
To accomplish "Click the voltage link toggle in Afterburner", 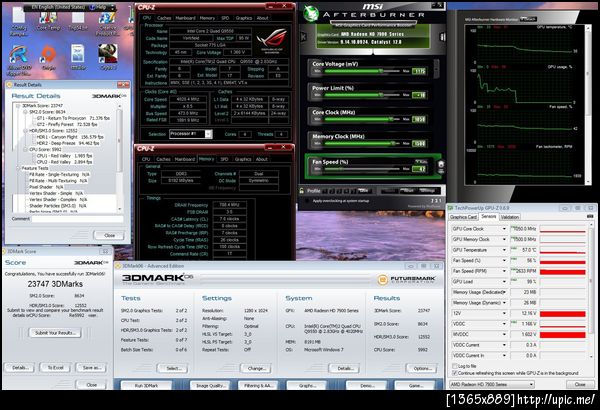I will 437,68.
